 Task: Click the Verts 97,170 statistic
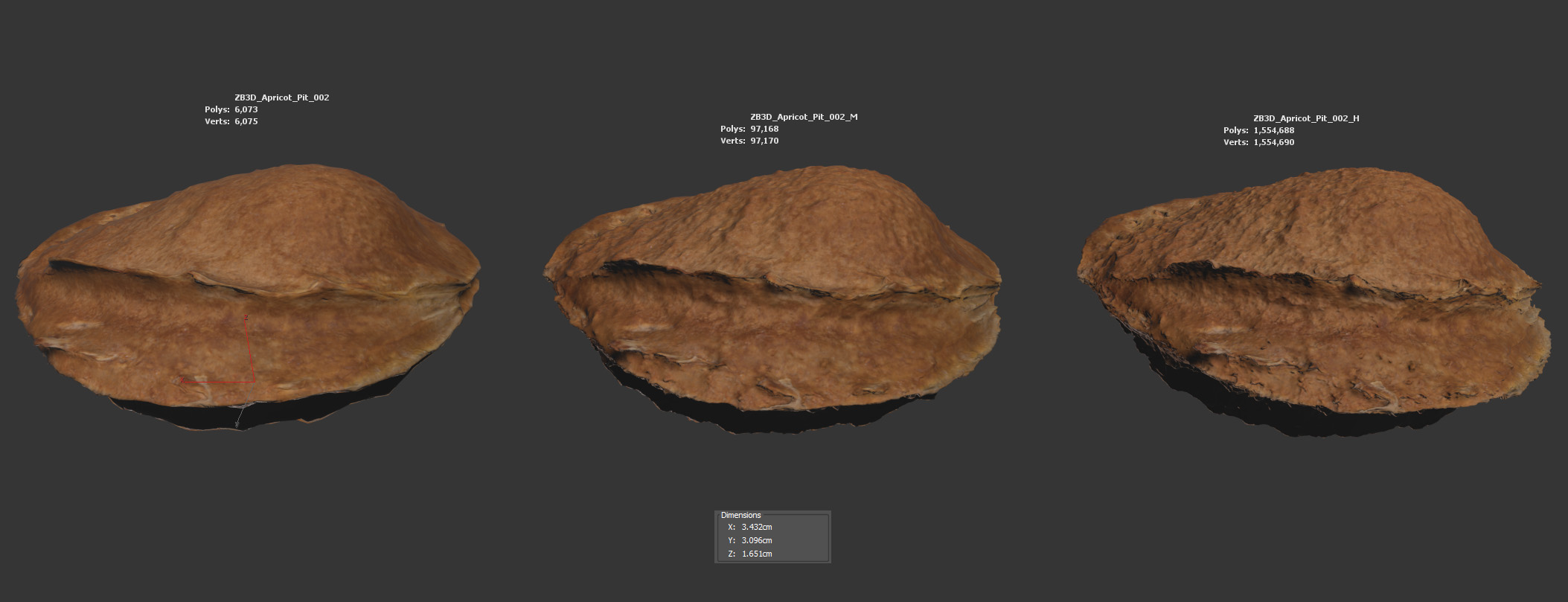(x=764, y=141)
